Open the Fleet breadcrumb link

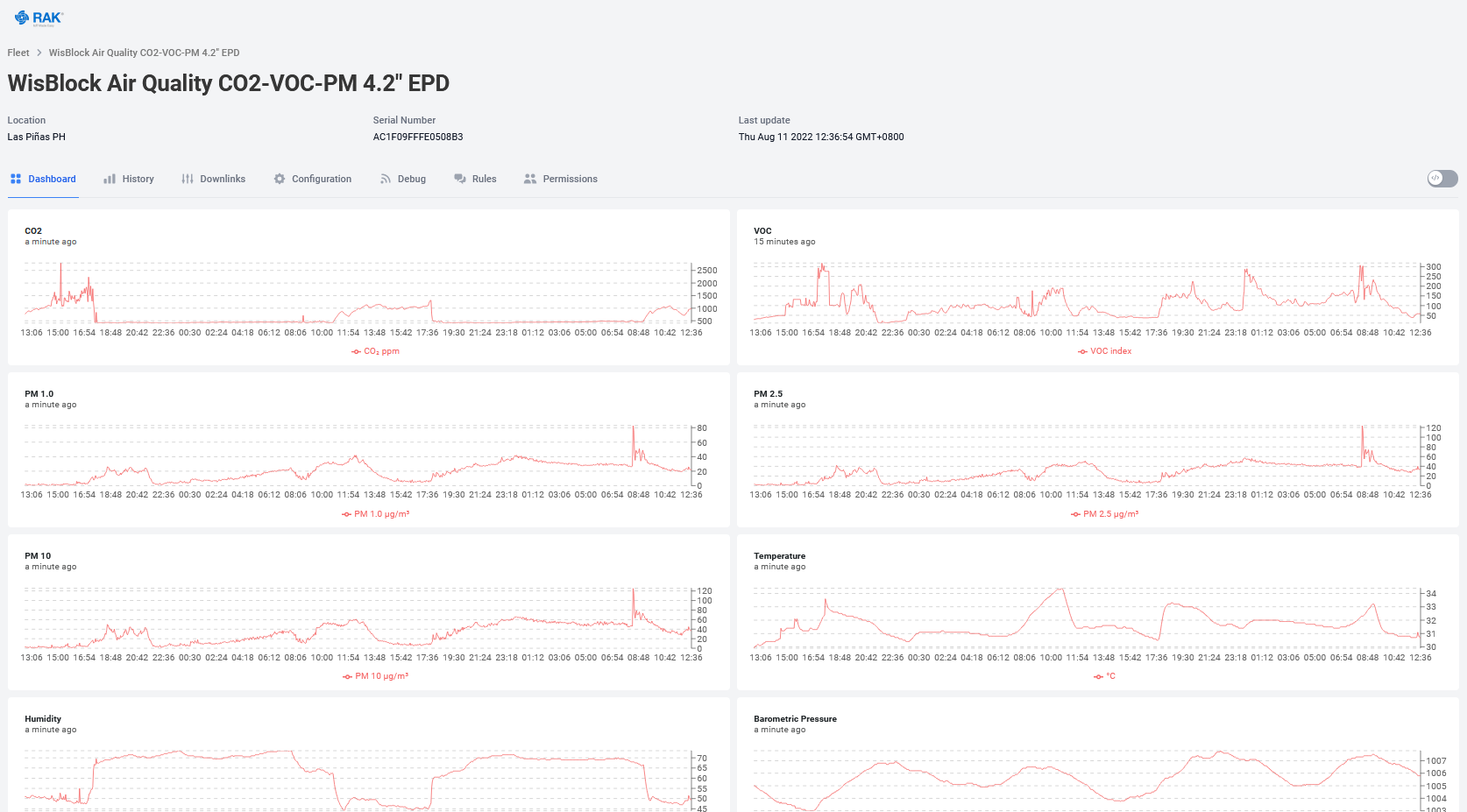tap(18, 53)
